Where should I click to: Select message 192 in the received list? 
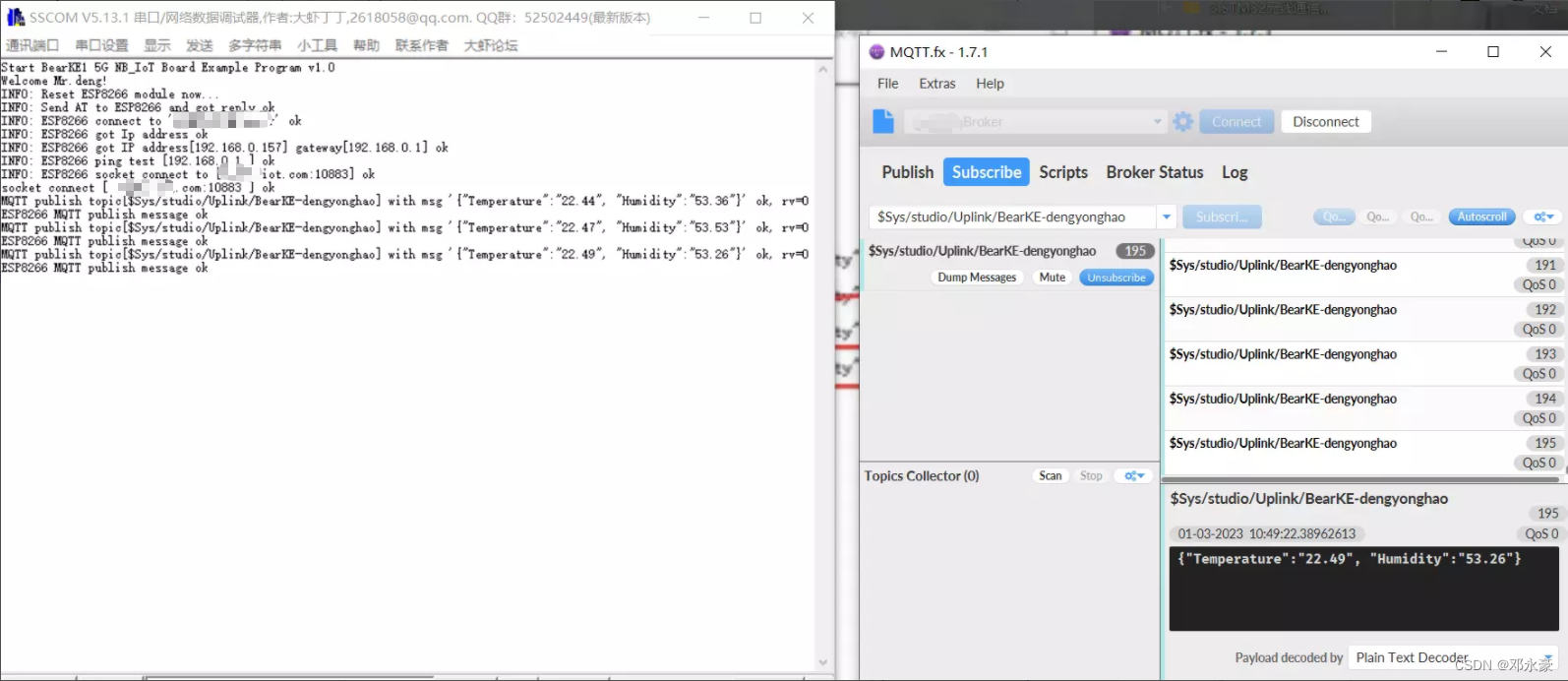point(1362,319)
